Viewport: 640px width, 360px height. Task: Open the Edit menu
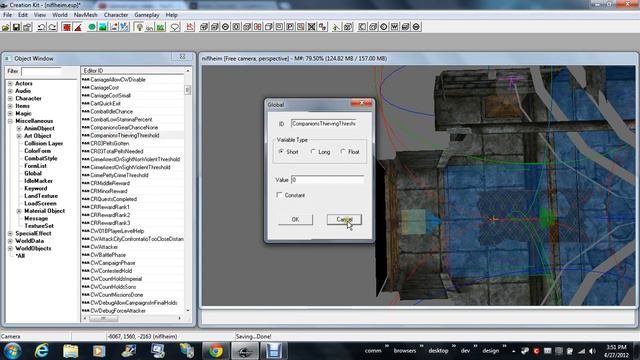[x=23, y=15]
